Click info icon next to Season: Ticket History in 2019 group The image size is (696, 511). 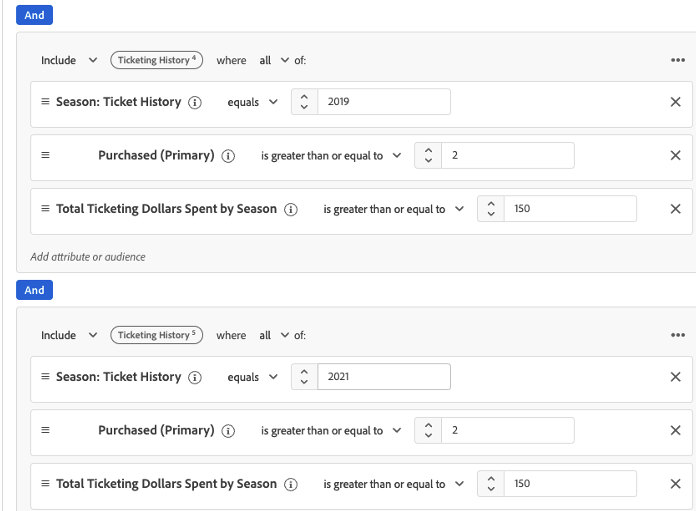(195, 102)
